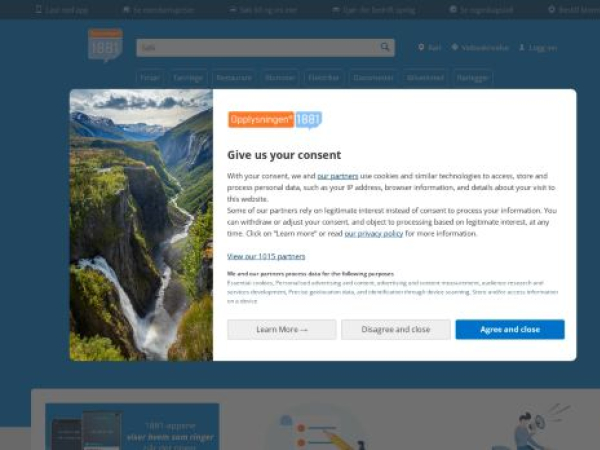The width and height of the screenshot is (600, 450).
Task: Open our privacy policy link
Action: click(x=374, y=233)
